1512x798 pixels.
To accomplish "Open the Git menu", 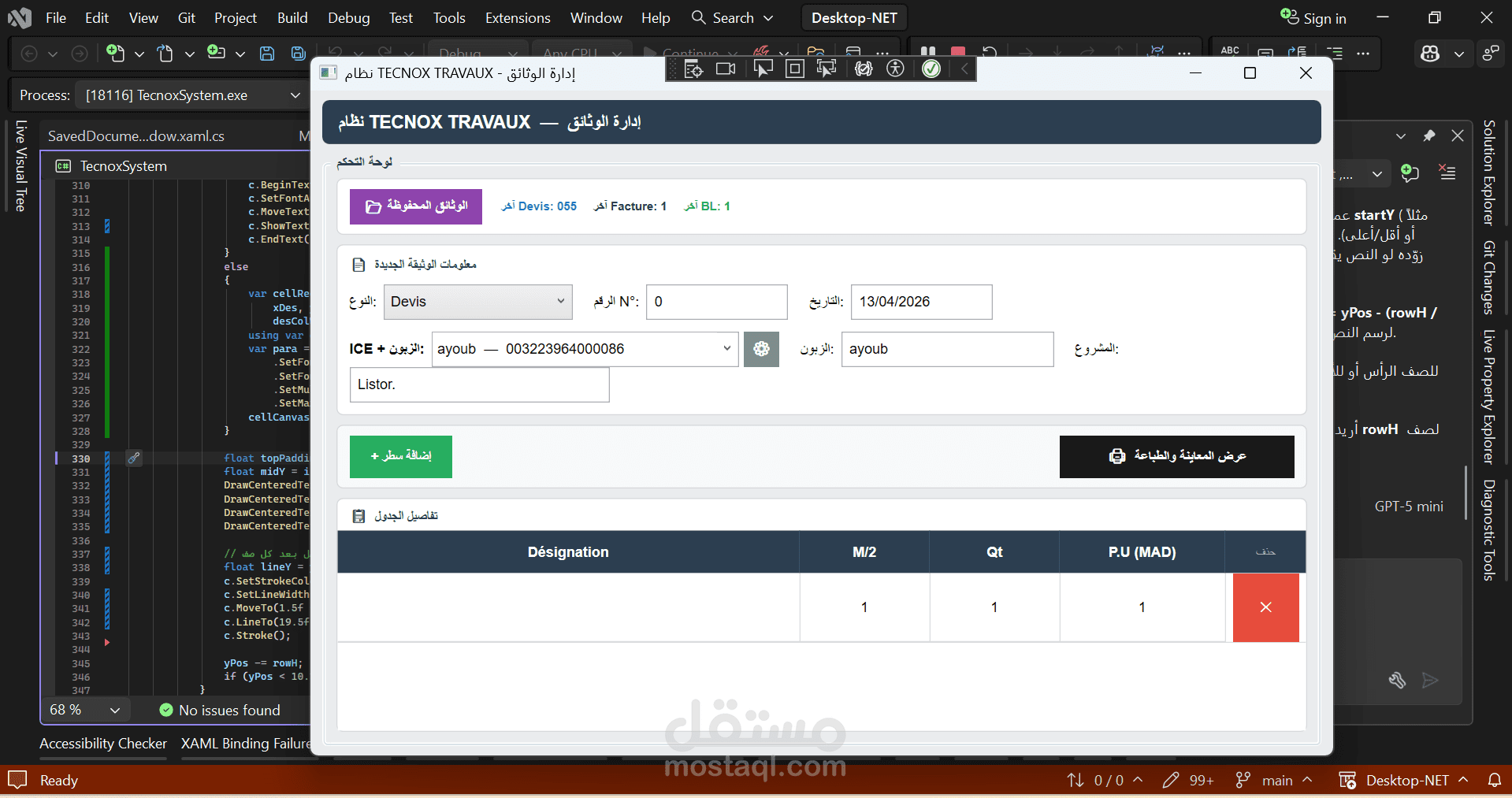I will (x=187, y=17).
